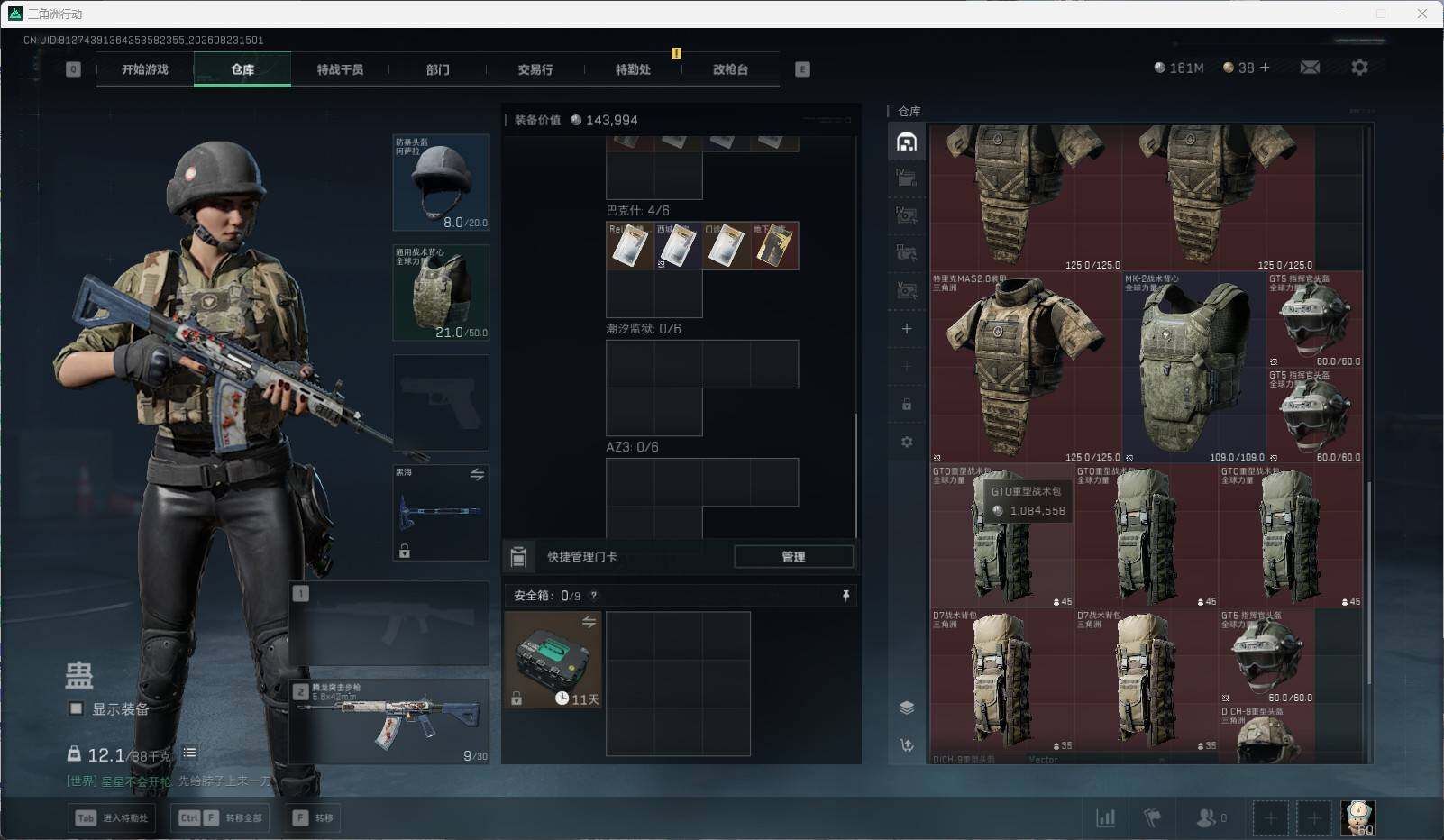Click the empty pistol slot

441,402
